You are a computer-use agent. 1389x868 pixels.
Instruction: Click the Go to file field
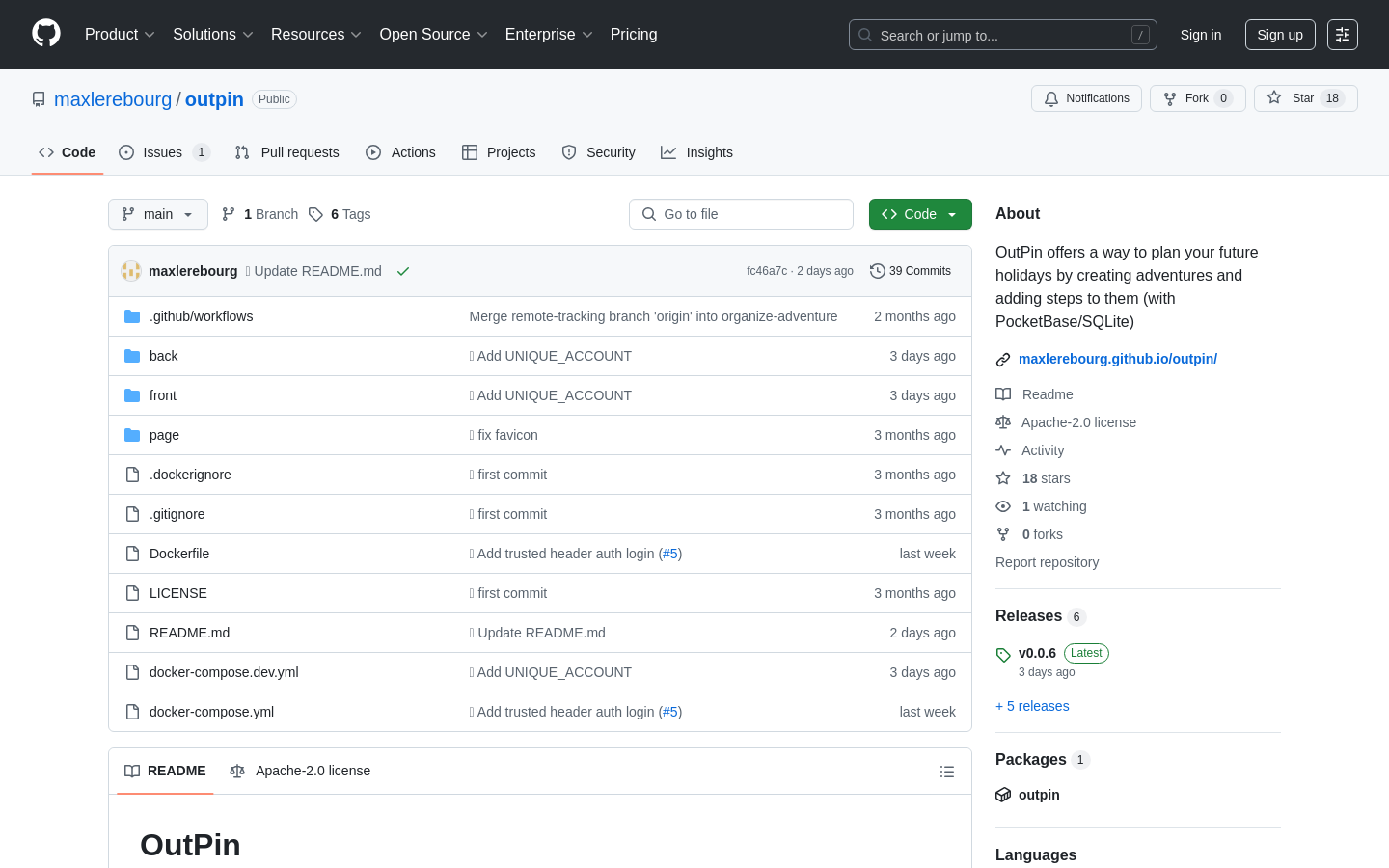pos(741,214)
